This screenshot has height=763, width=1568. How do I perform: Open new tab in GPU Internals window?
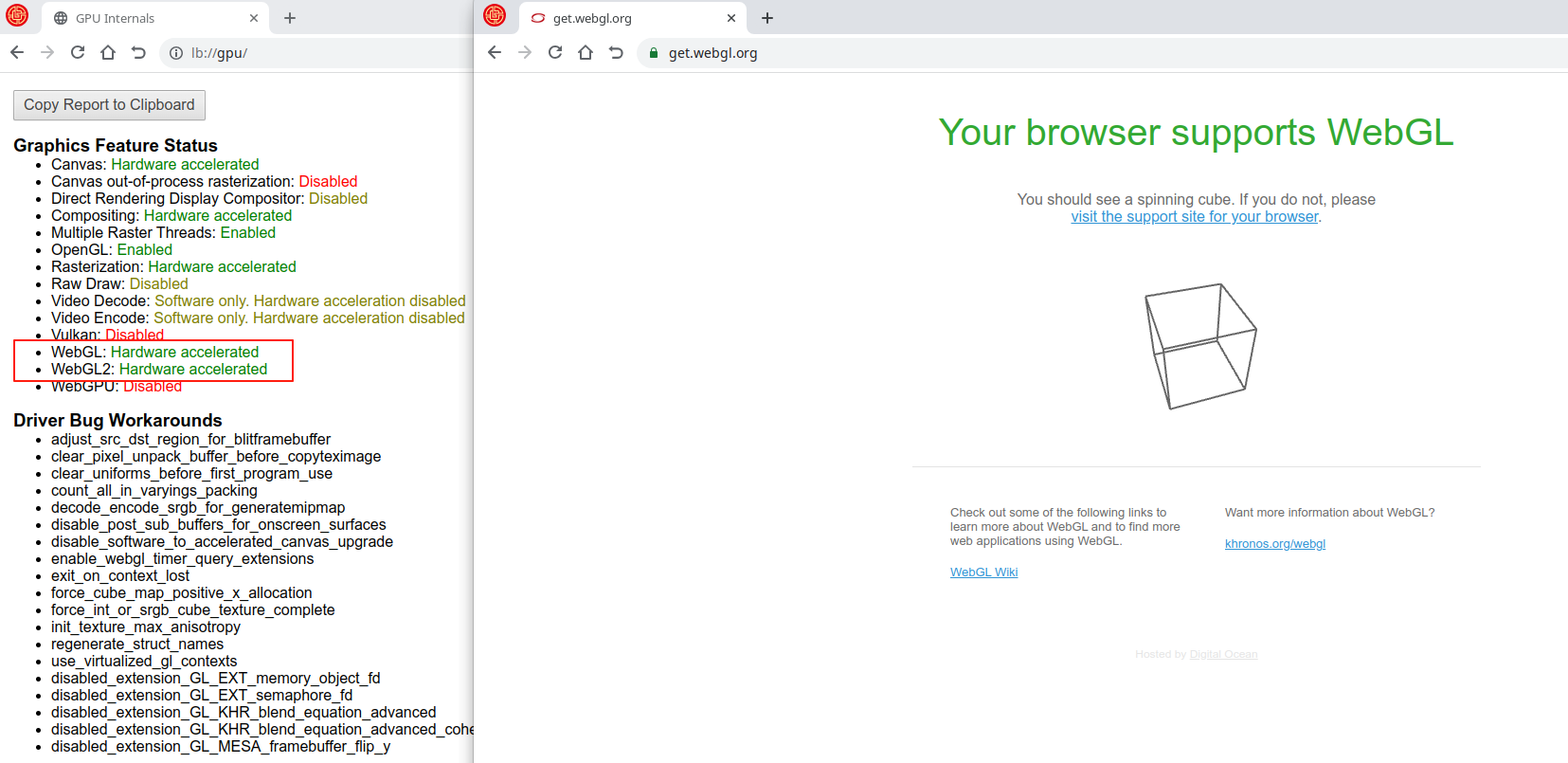click(x=290, y=18)
